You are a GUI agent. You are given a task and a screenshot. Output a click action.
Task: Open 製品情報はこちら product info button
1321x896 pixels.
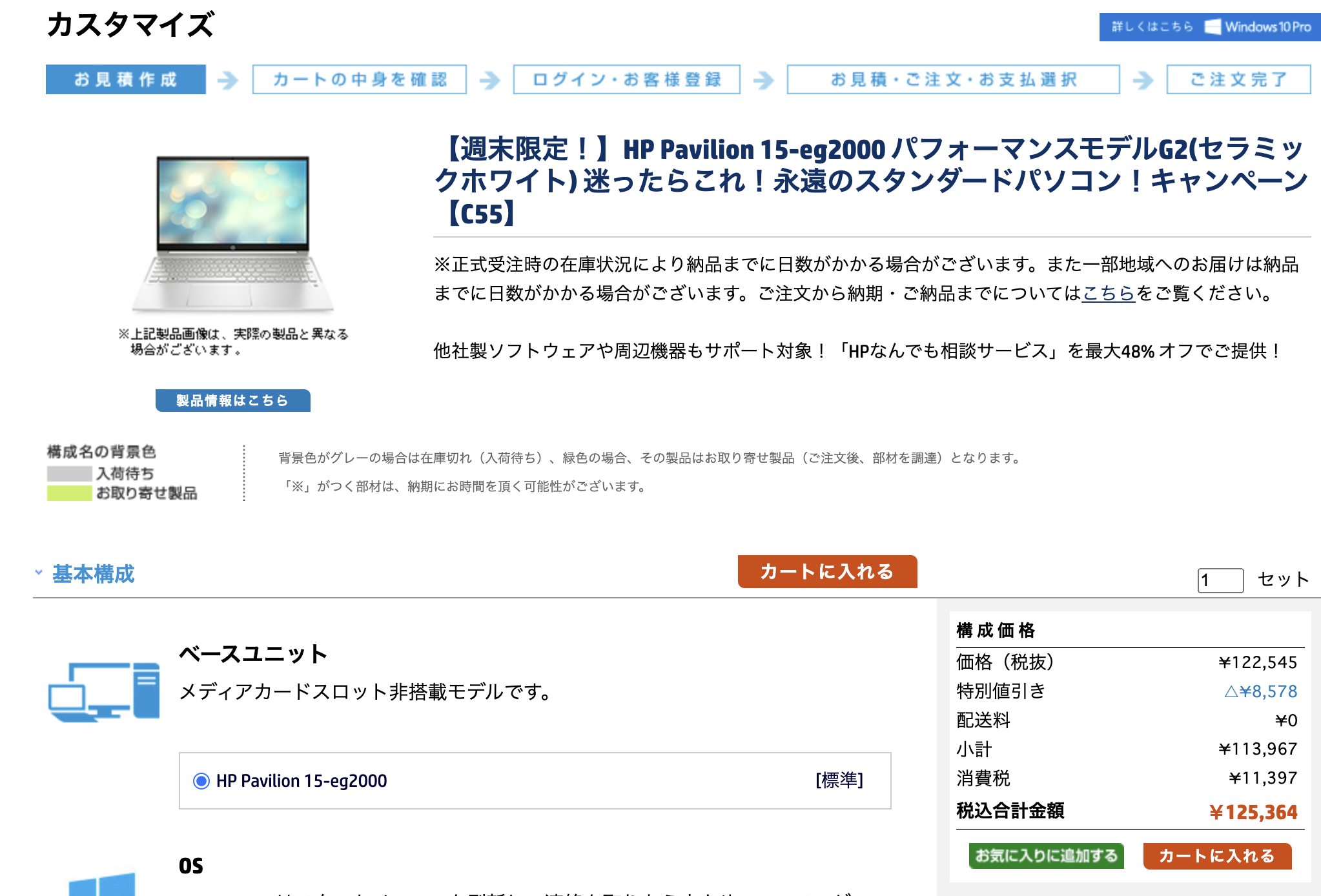pyautogui.click(x=232, y=400)
